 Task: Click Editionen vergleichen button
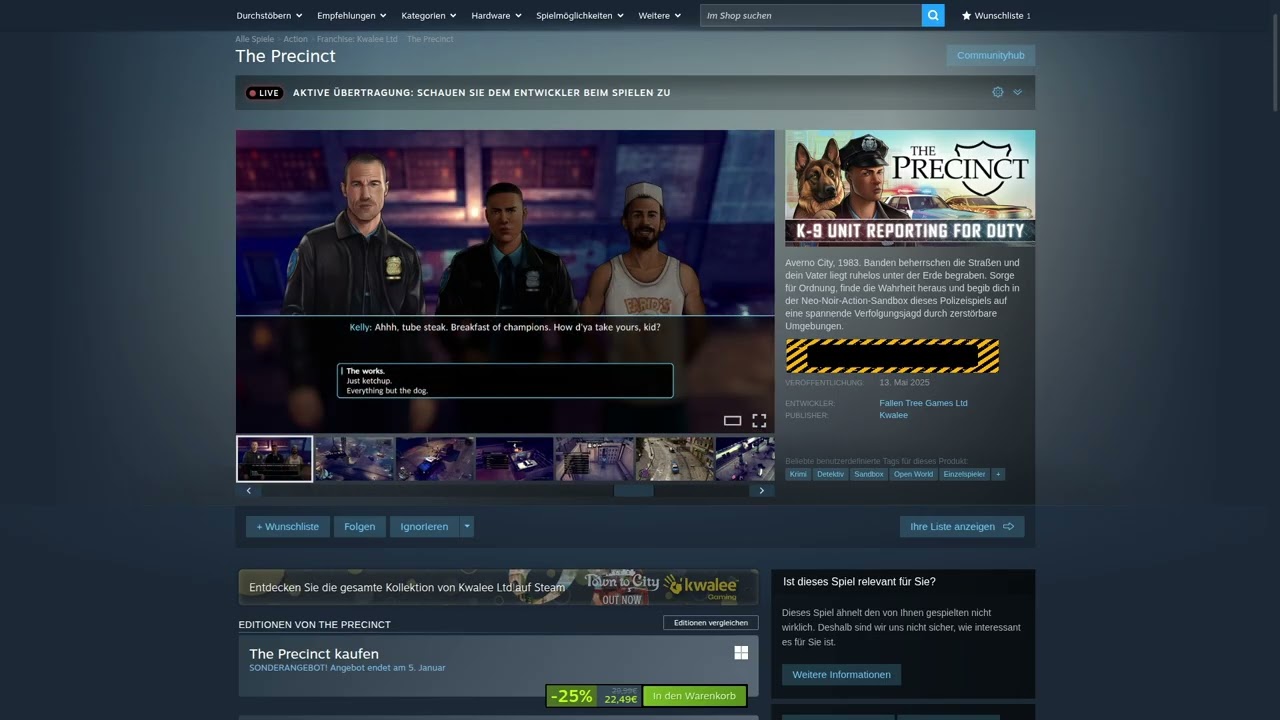click(x=711, y=623)
